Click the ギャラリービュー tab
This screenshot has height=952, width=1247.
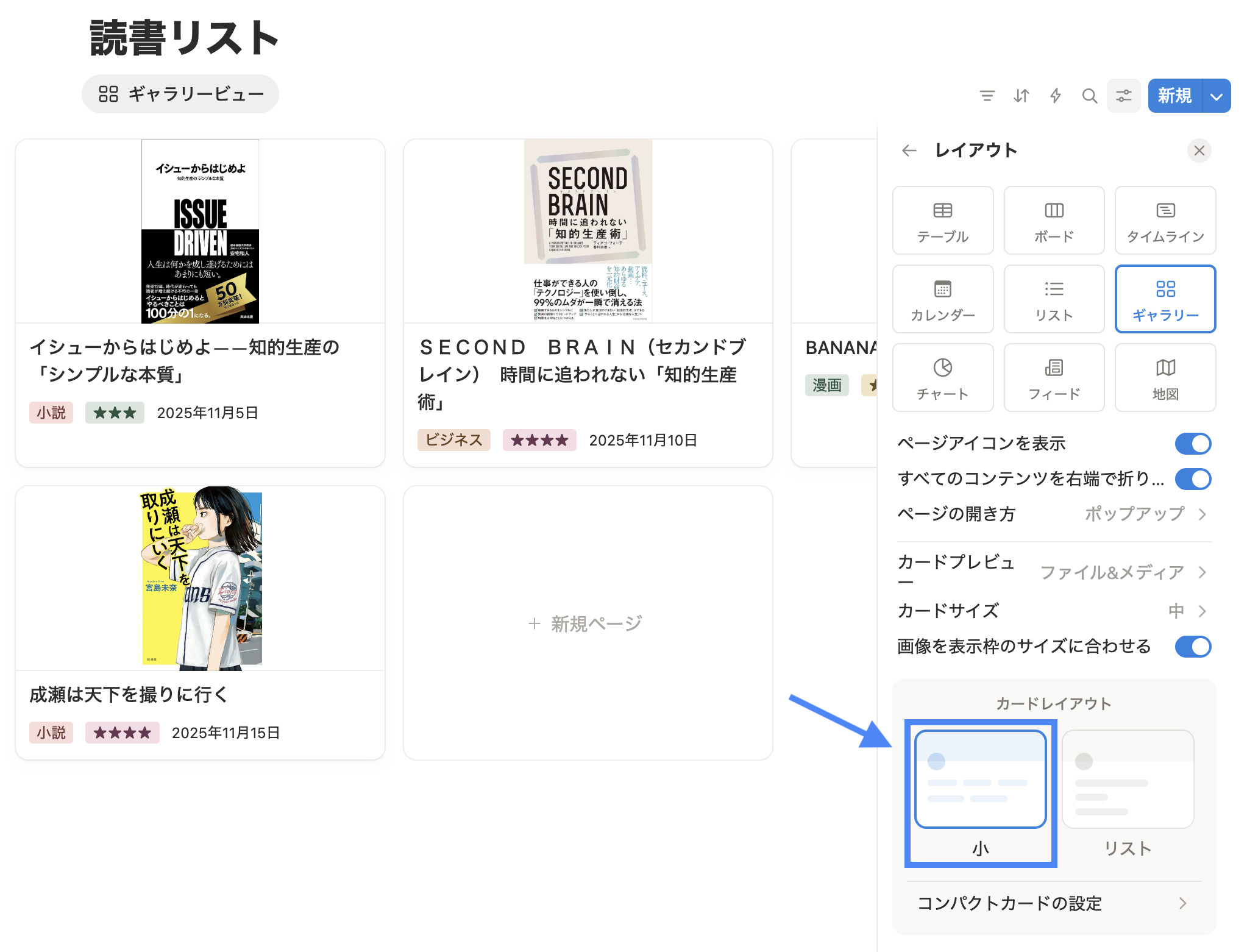pos(180,93)
